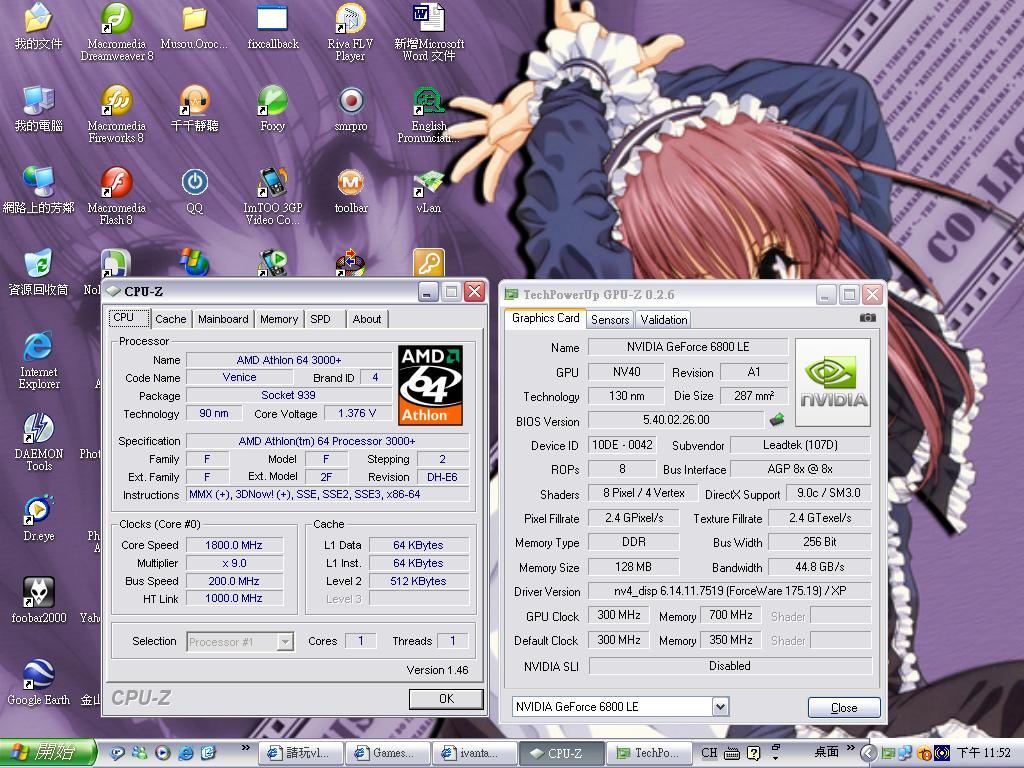Switch to the Mainboard tab in CPU-Z

click(x=223, y=319)
